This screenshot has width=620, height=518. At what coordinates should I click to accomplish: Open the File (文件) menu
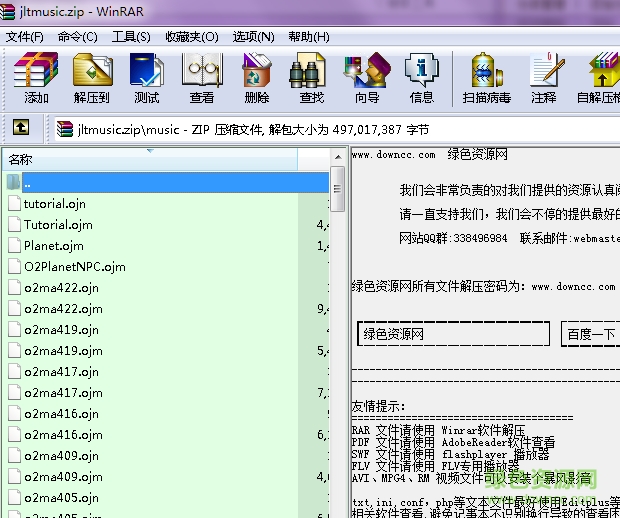coord(25,37)
